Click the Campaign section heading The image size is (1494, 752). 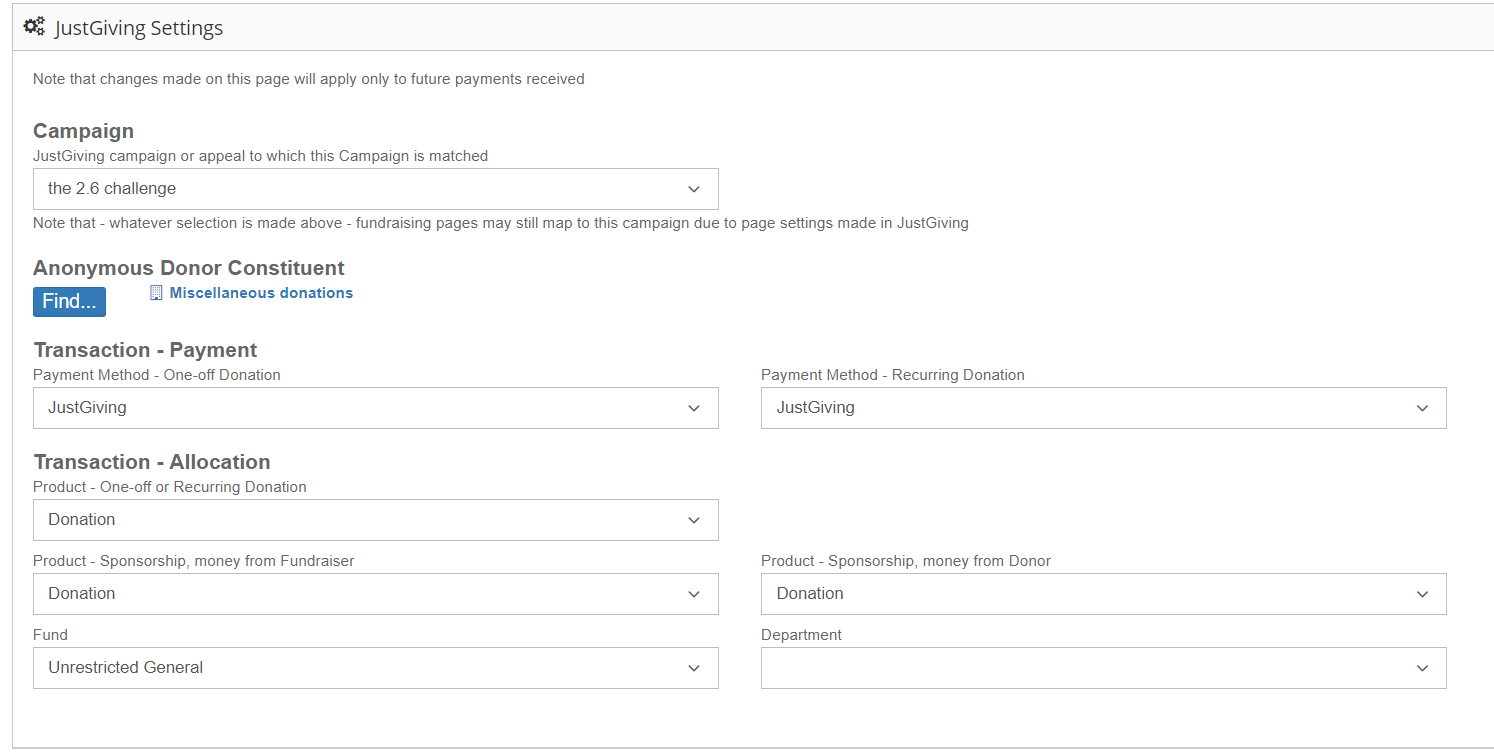pos(83,131)
